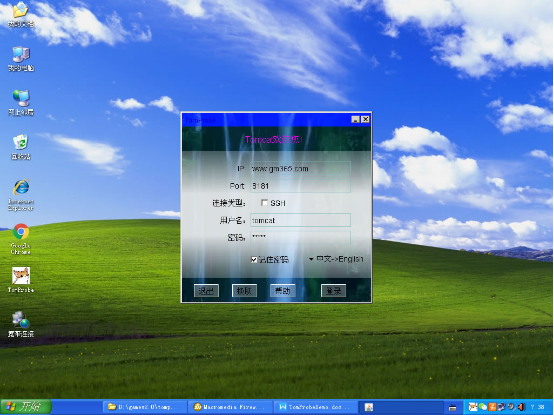The image size is (554, 415).
Task: Click the second button from the left at the dialog bottom
Action: coord(244,291)
